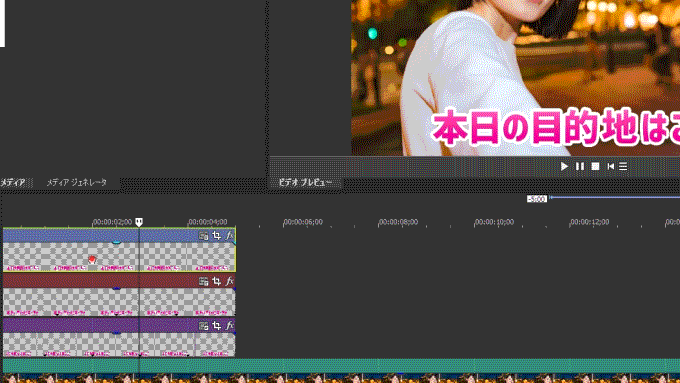Open the preview transport menu icon

[623, 167]
